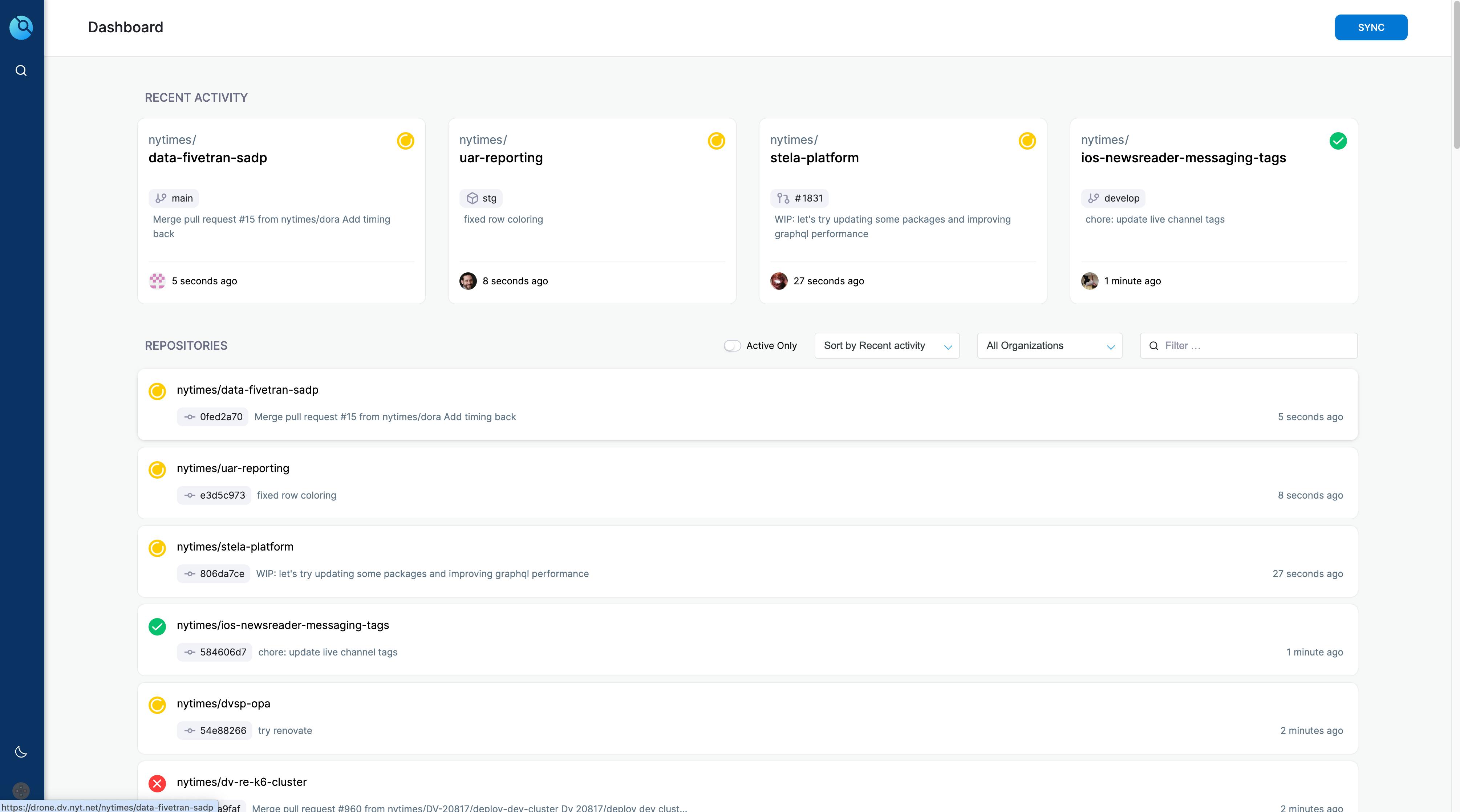
Task: Click the develop branch badge
Action: 1113,198
